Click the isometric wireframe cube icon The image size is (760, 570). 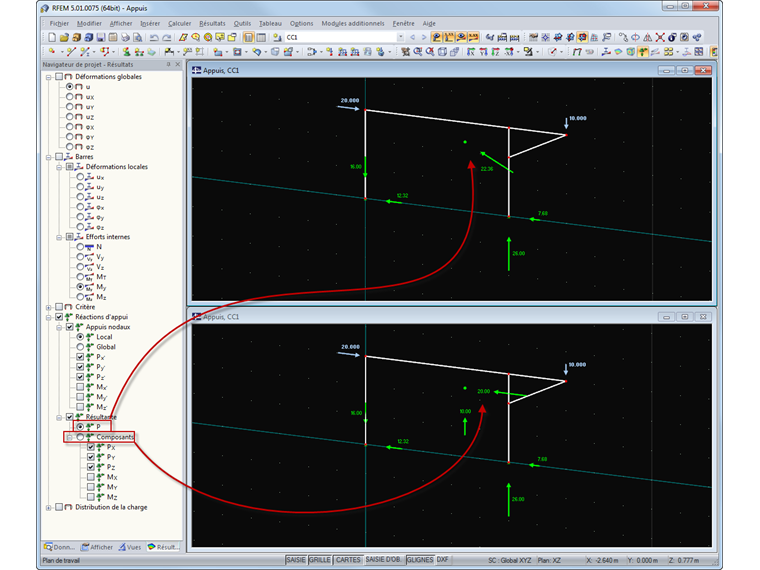click(443, 51)
